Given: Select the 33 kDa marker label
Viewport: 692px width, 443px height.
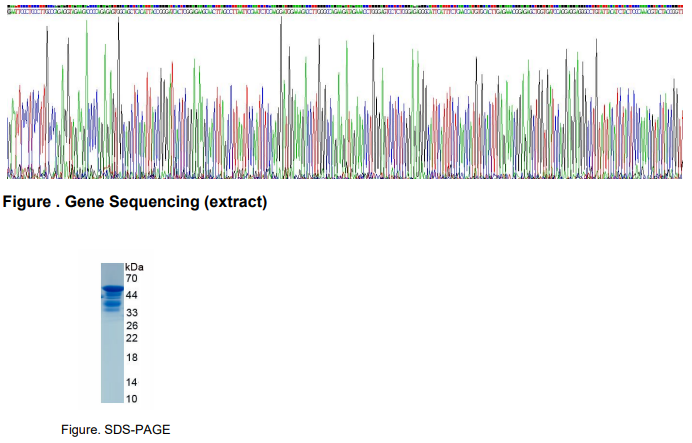Looking at the screenshot, I should pyautogui.click(x=131, y=313).
